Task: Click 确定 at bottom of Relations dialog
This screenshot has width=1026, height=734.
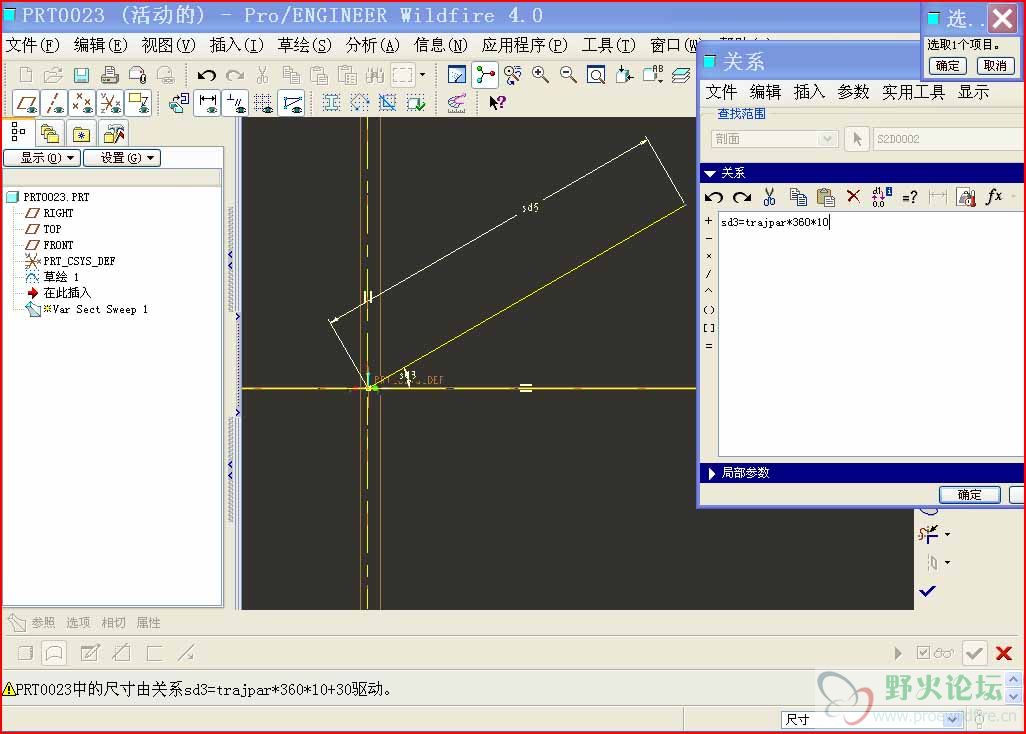Action: 970,495
